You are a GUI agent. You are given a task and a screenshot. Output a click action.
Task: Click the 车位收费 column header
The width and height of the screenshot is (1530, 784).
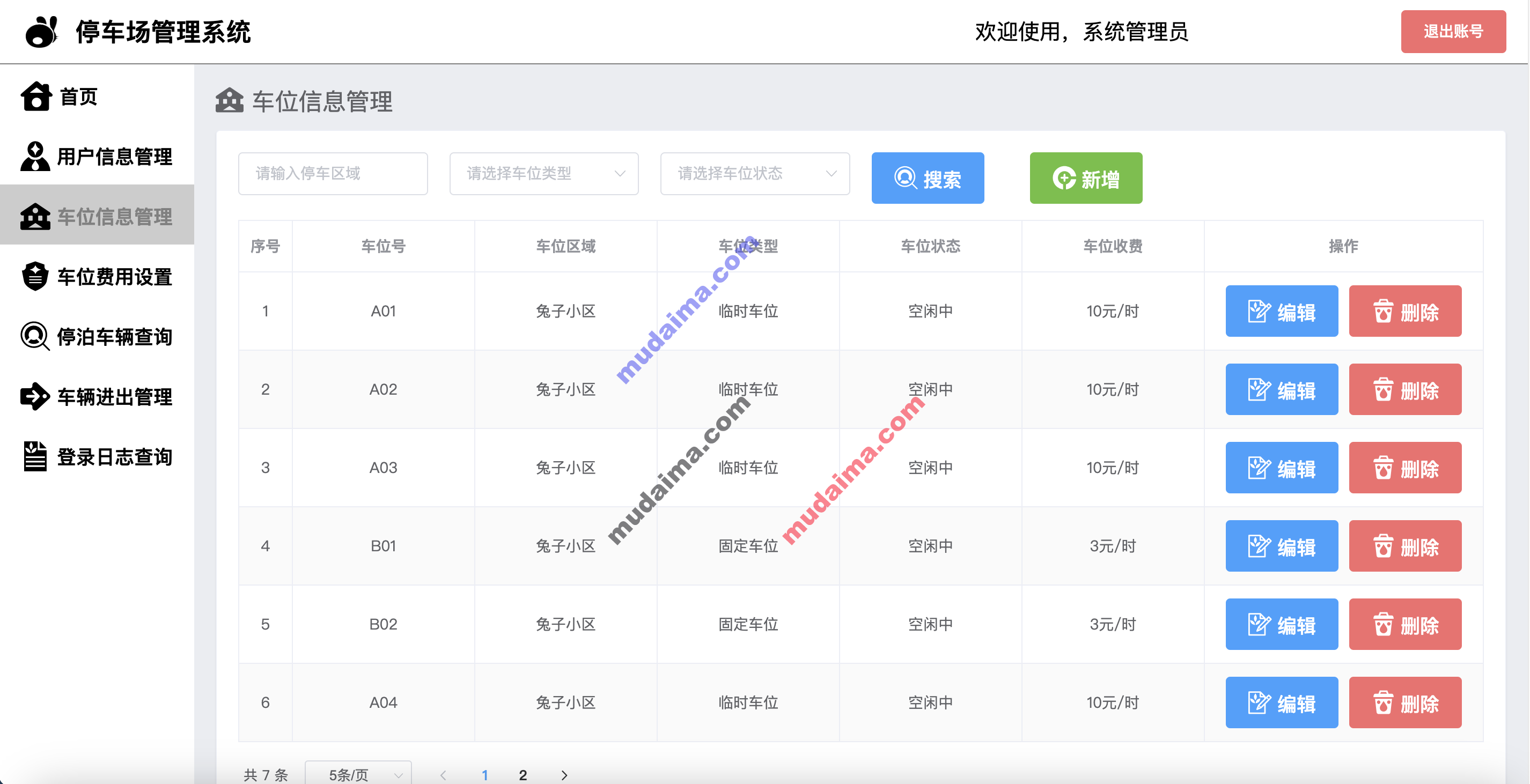[x=1113, y=246]
